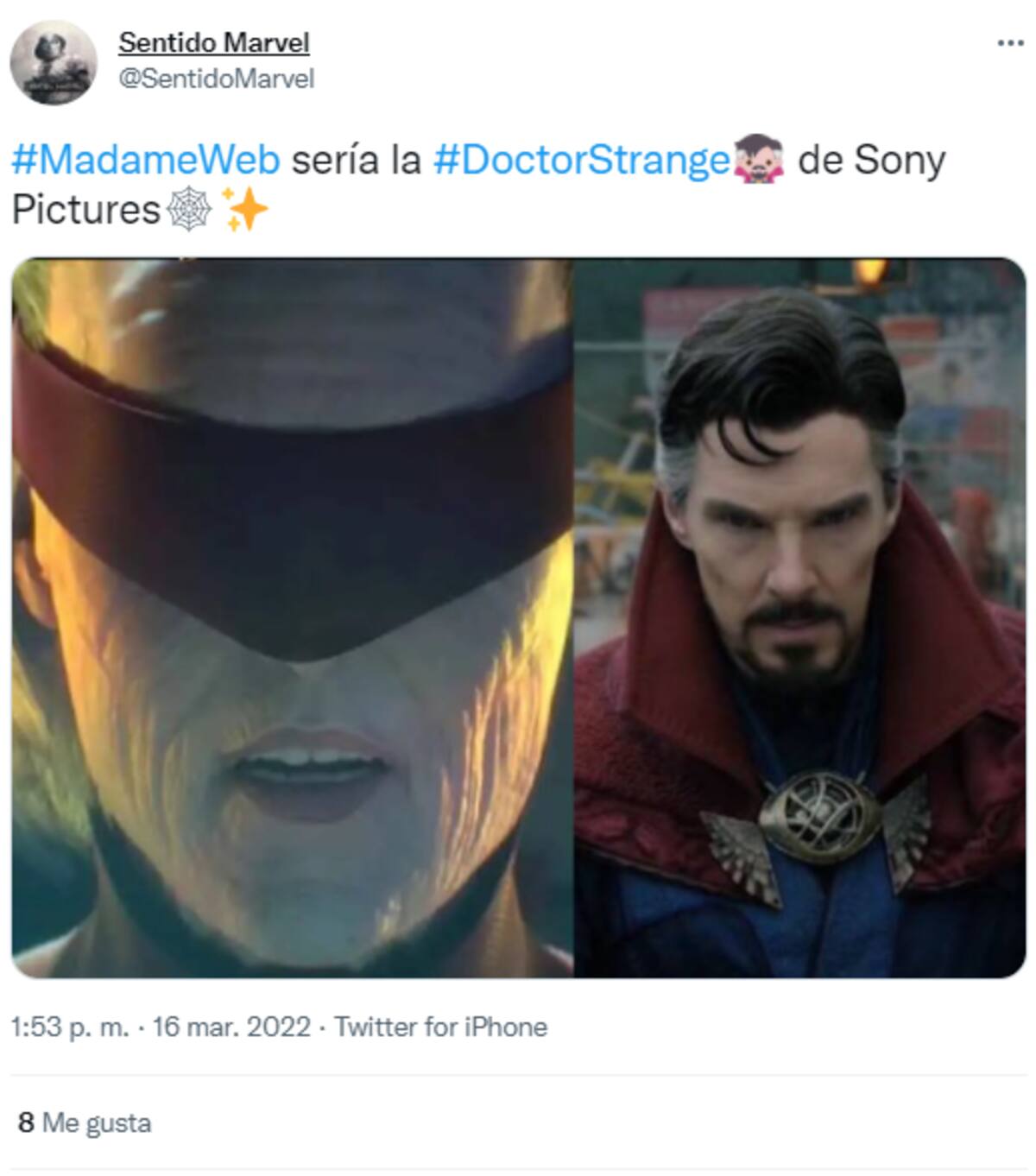1036x1176 pixels.
Task: Click the sparkles emoji
Action: pos(244,210)
